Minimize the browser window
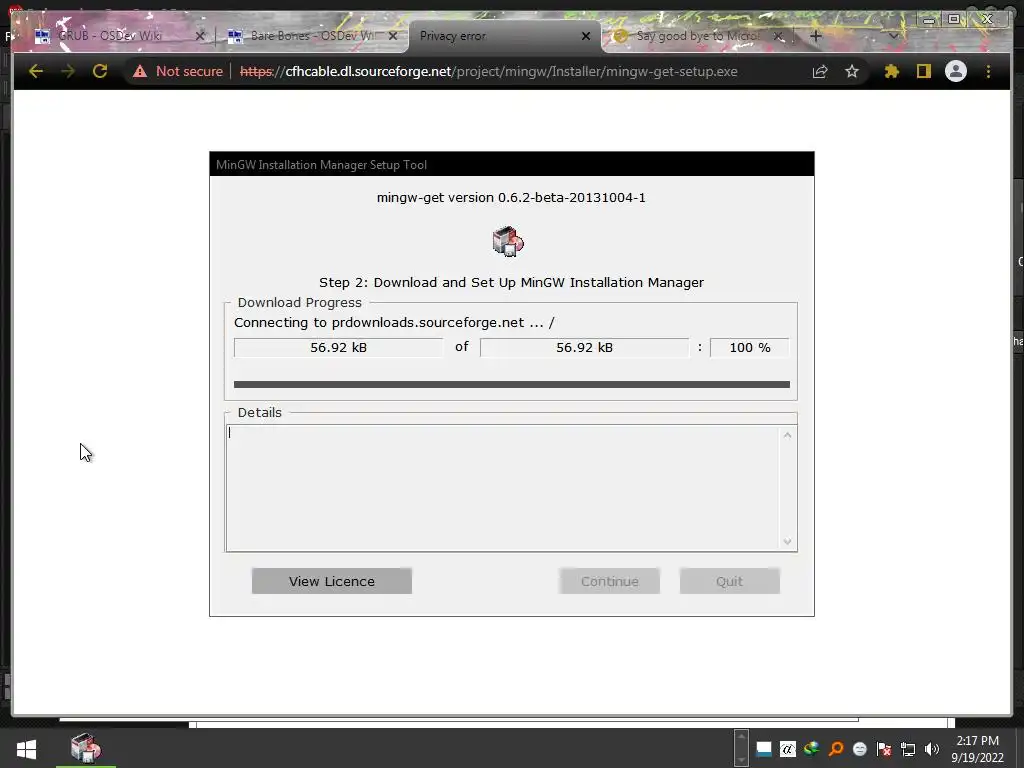This screenshot has height=768, width=1024. [x=929, y=20]
